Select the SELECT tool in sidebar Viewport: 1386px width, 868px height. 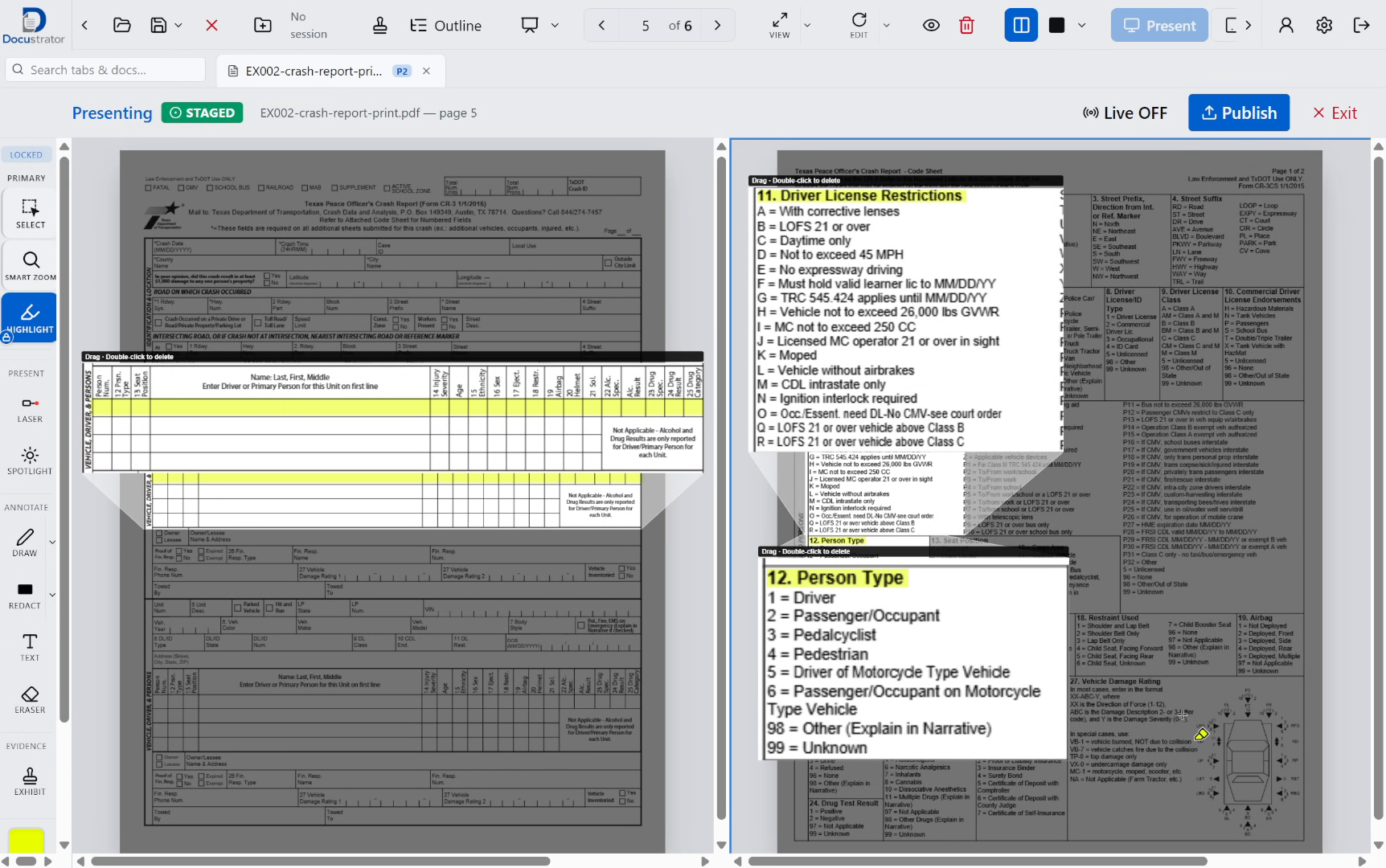tap(30, 213)
